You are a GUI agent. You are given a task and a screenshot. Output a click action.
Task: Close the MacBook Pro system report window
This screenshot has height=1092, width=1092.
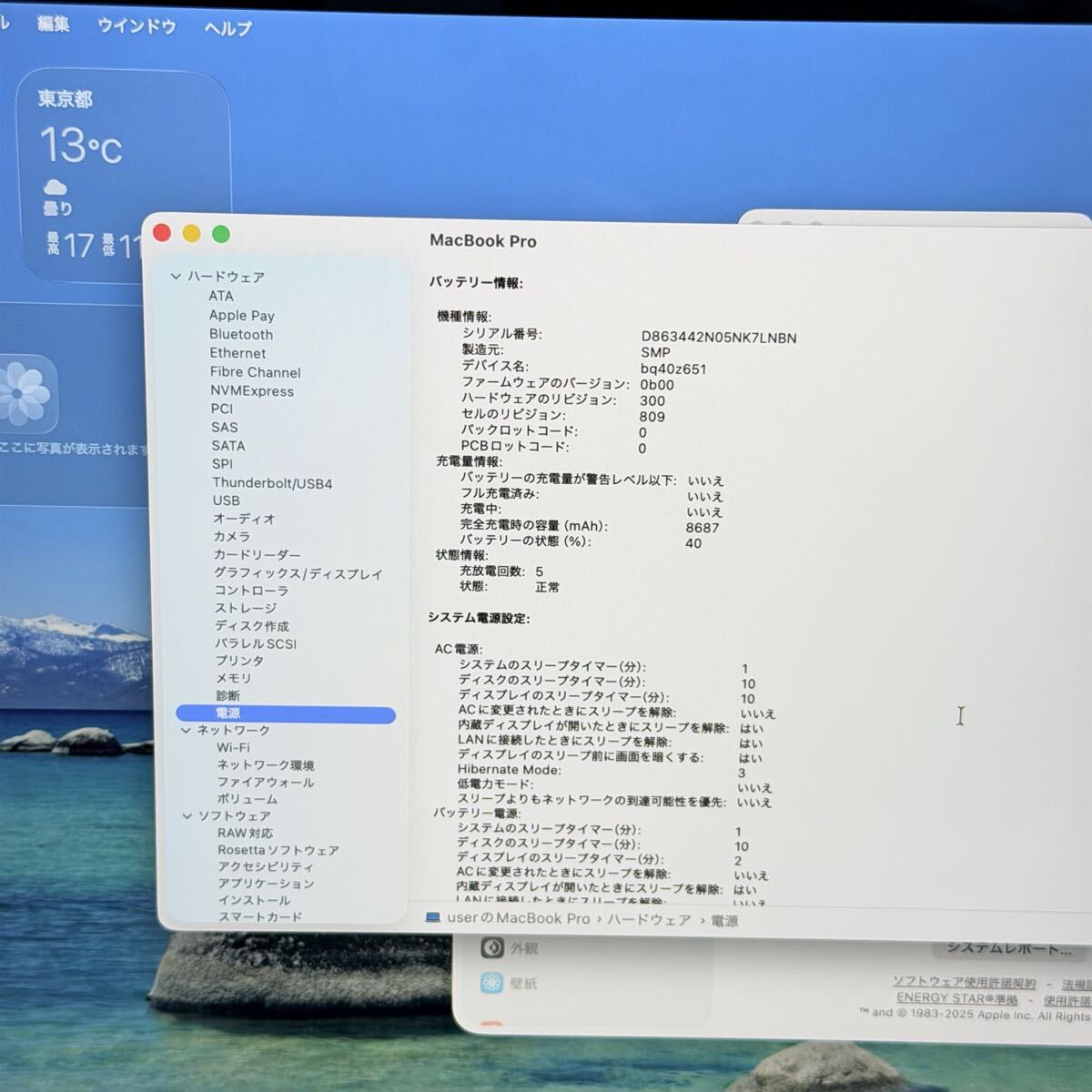(162, 233)
